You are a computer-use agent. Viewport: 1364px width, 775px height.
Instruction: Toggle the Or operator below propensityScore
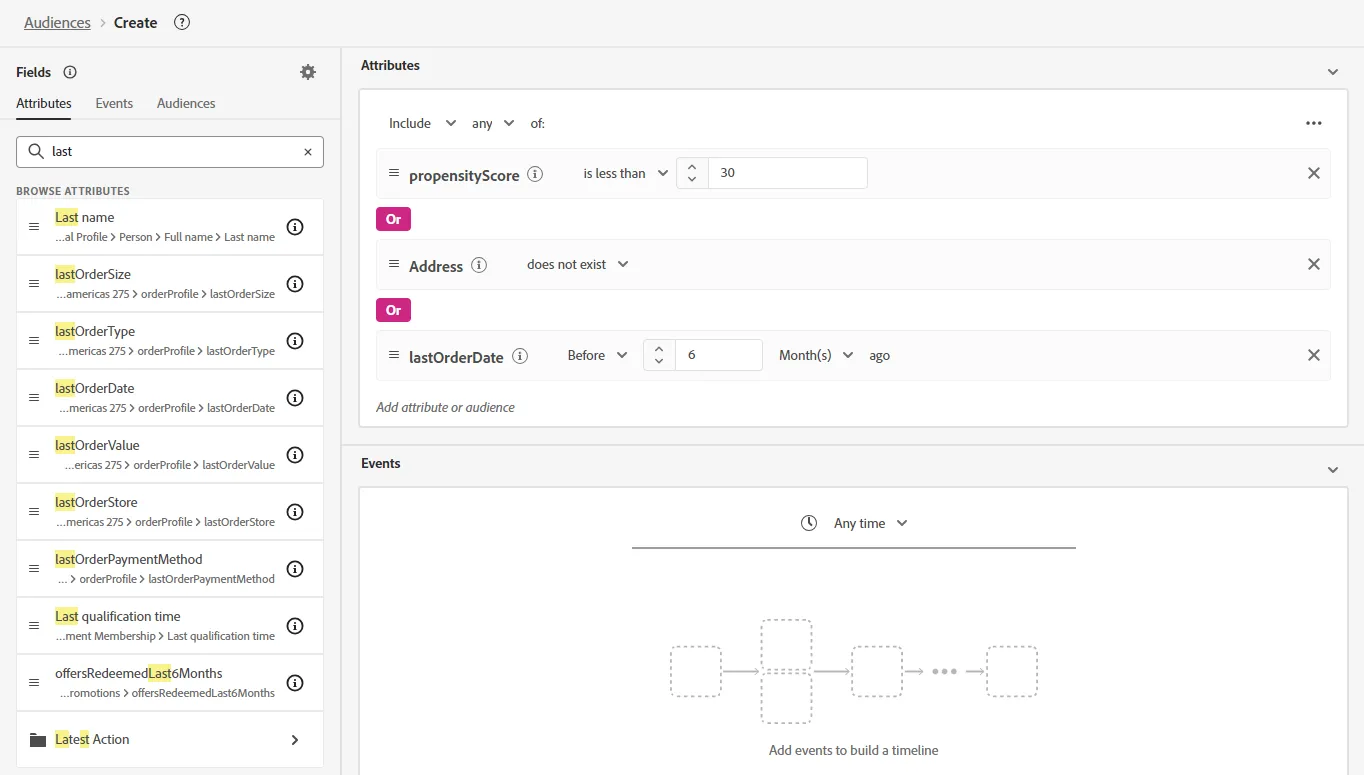pyautogui.click(x=393, y=219)
